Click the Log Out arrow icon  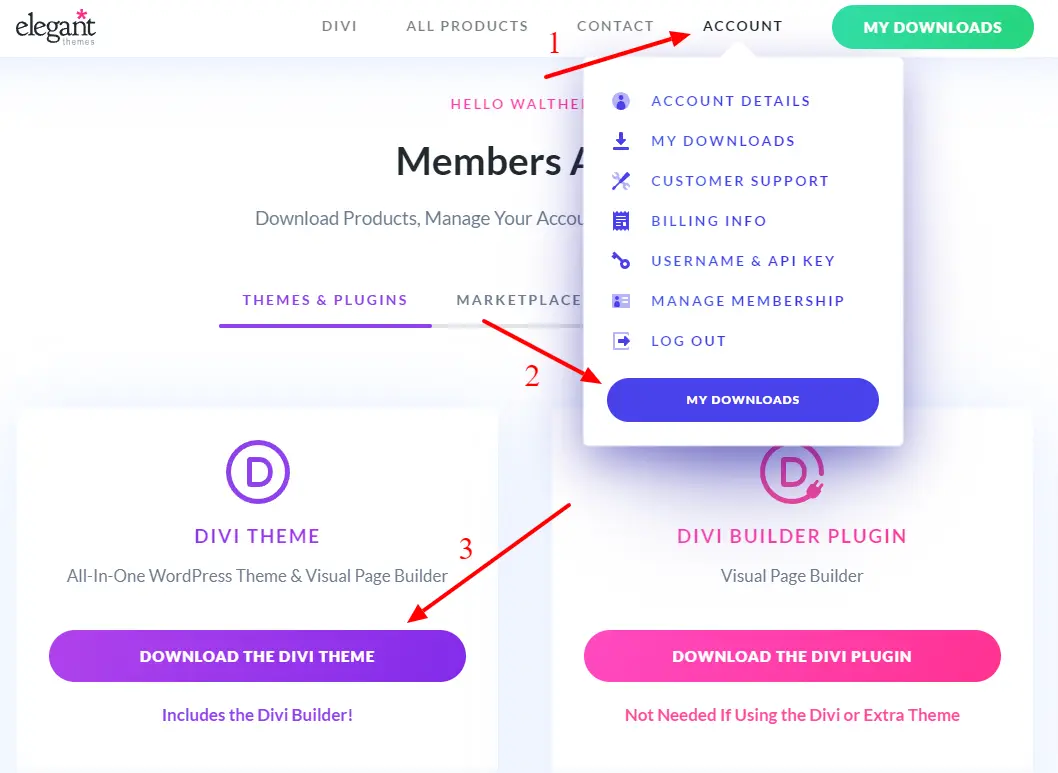point(621,341)
